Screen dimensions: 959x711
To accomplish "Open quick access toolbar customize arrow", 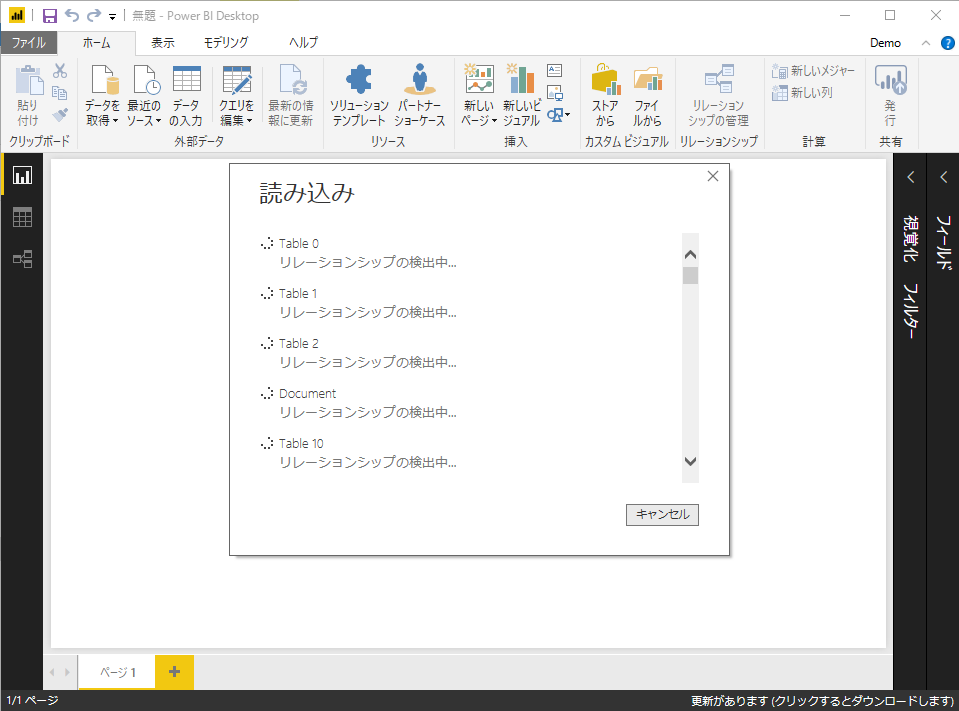I will pos(113,17).
